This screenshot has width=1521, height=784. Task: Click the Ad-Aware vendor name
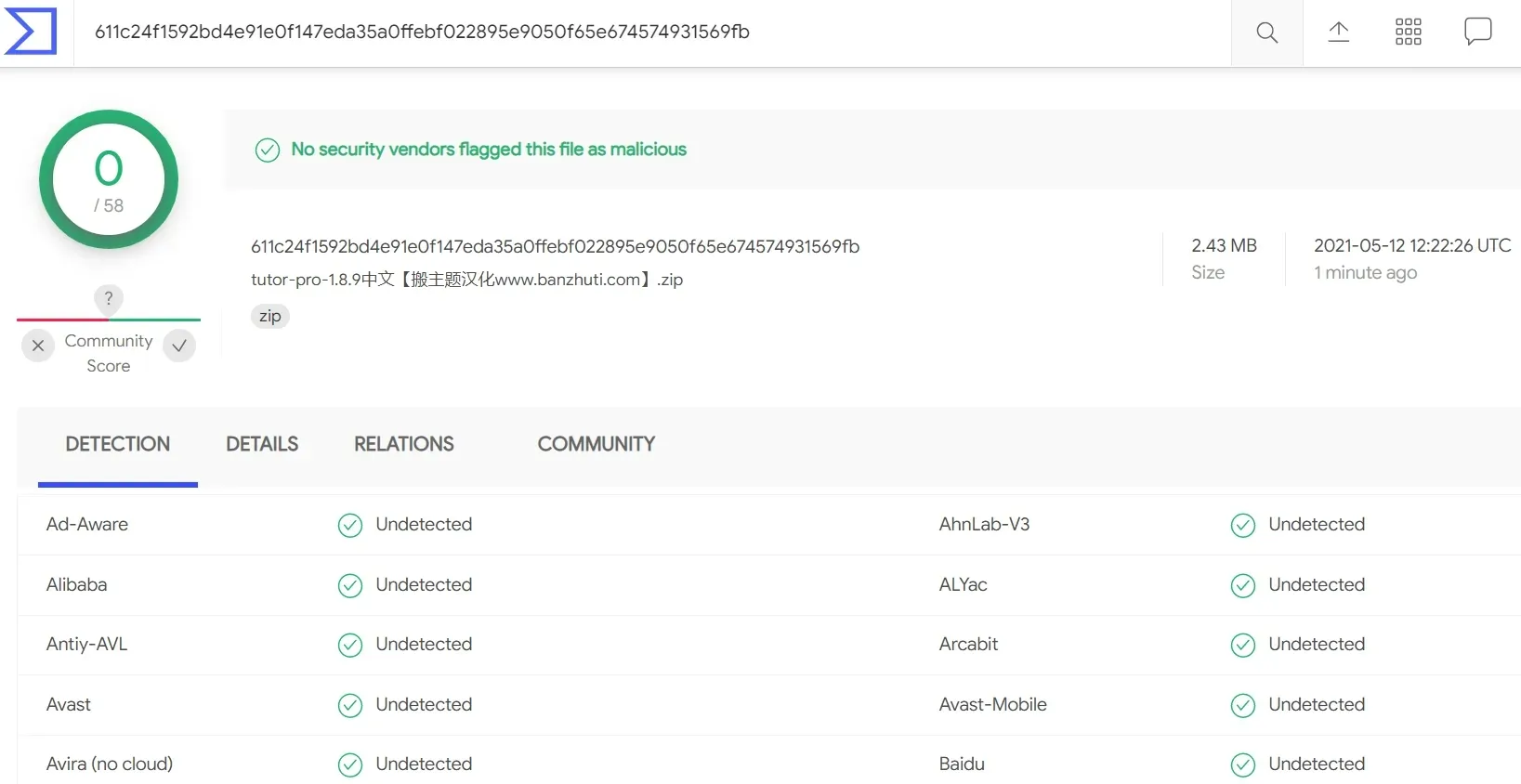87,524
